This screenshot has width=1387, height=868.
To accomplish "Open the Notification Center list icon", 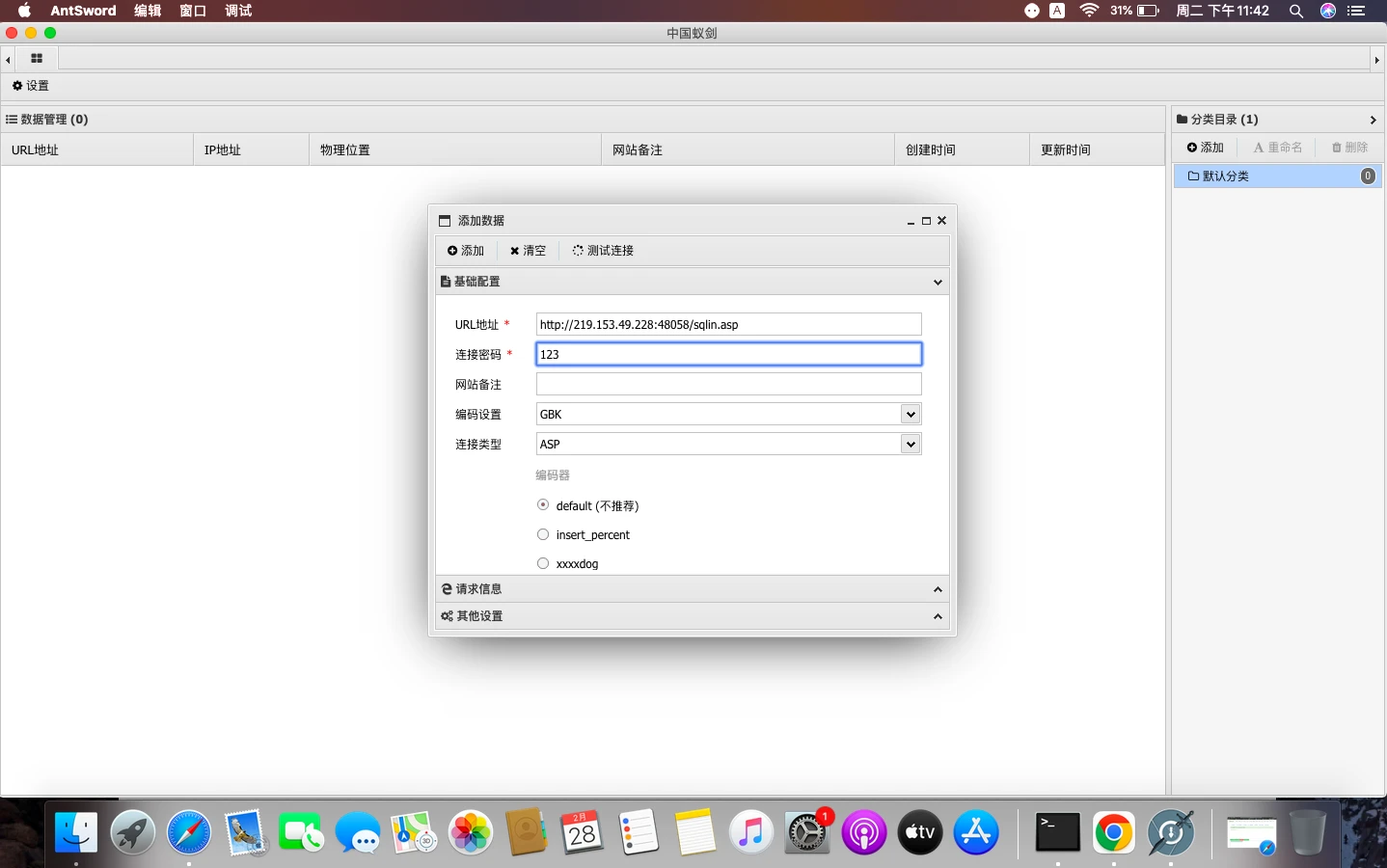I will [x=1357, y=11].
